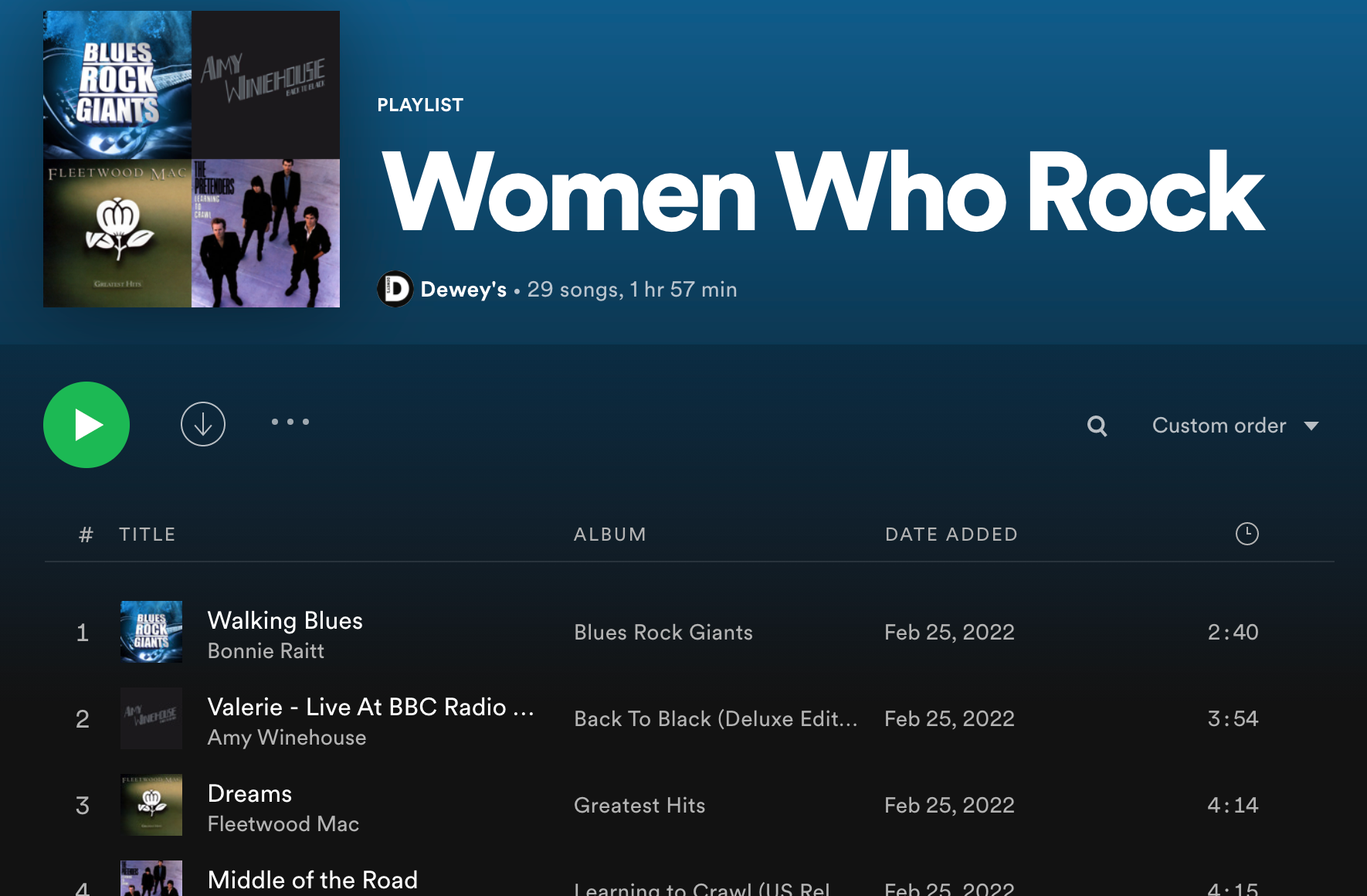This screenshot has width=1367, height=896.
Task: Sort tracks by ALBUM column header
Action: 609,535
